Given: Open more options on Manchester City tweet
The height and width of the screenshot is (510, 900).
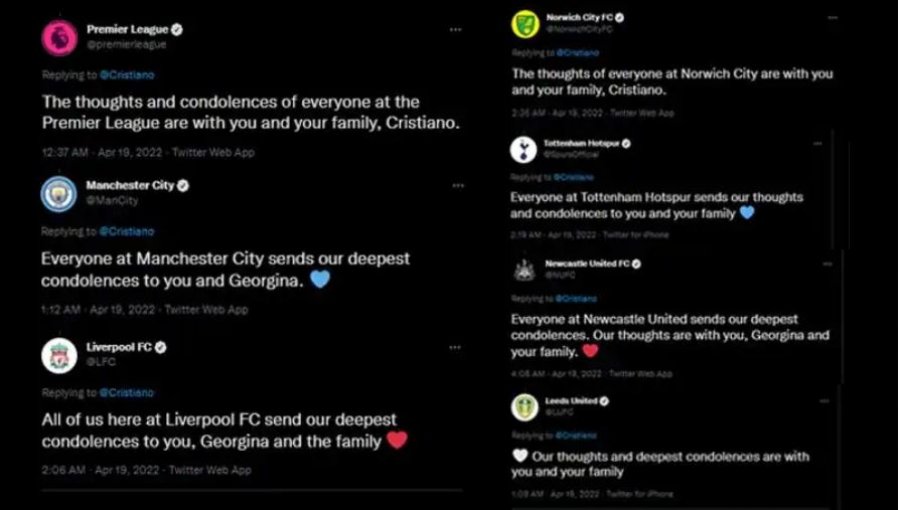Looking at the screenshot, I should [458, 186].
